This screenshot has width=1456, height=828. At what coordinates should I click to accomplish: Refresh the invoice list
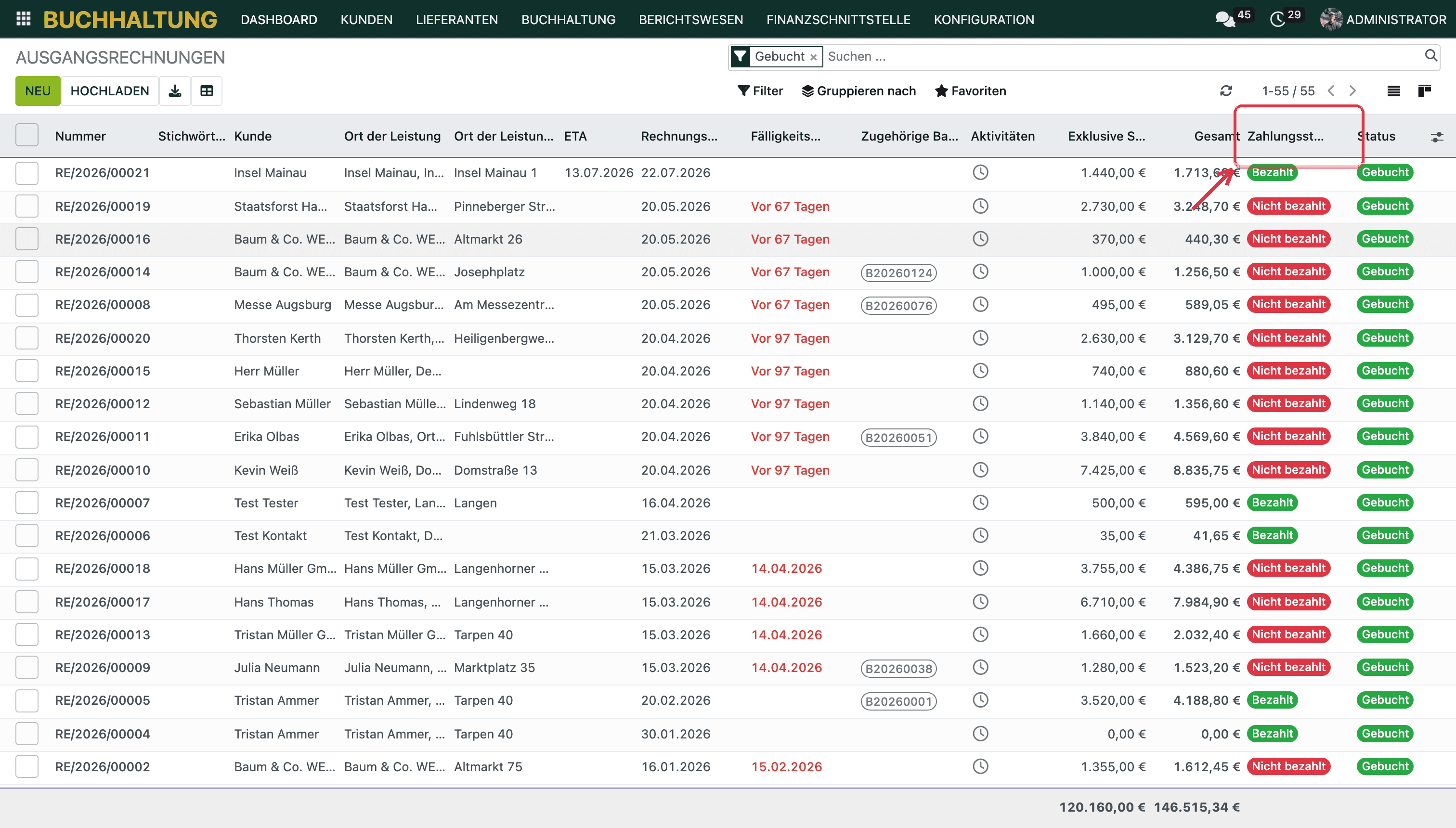click(x=1226, y=91)
